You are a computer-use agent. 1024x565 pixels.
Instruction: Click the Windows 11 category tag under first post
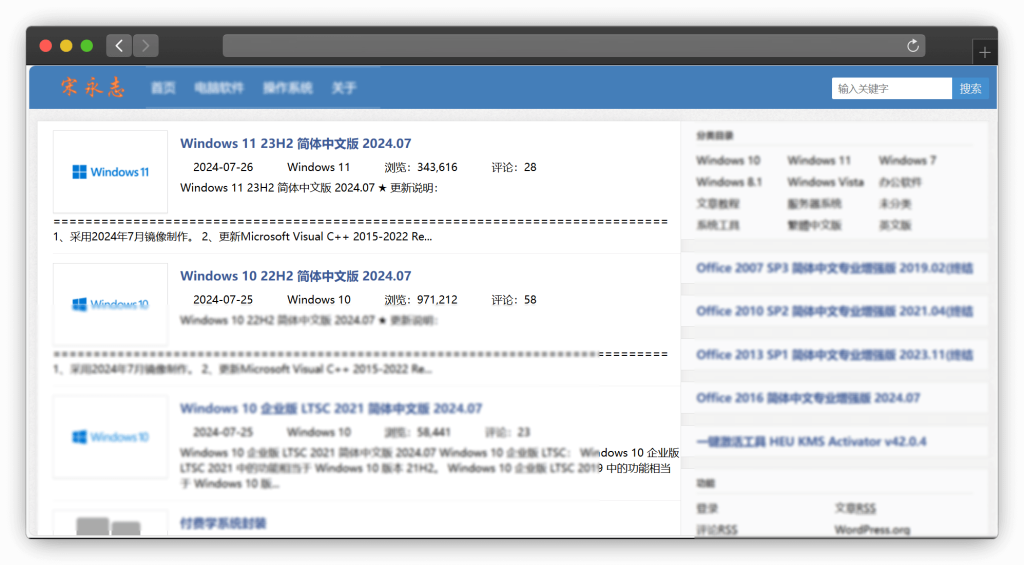coord(319,167)
